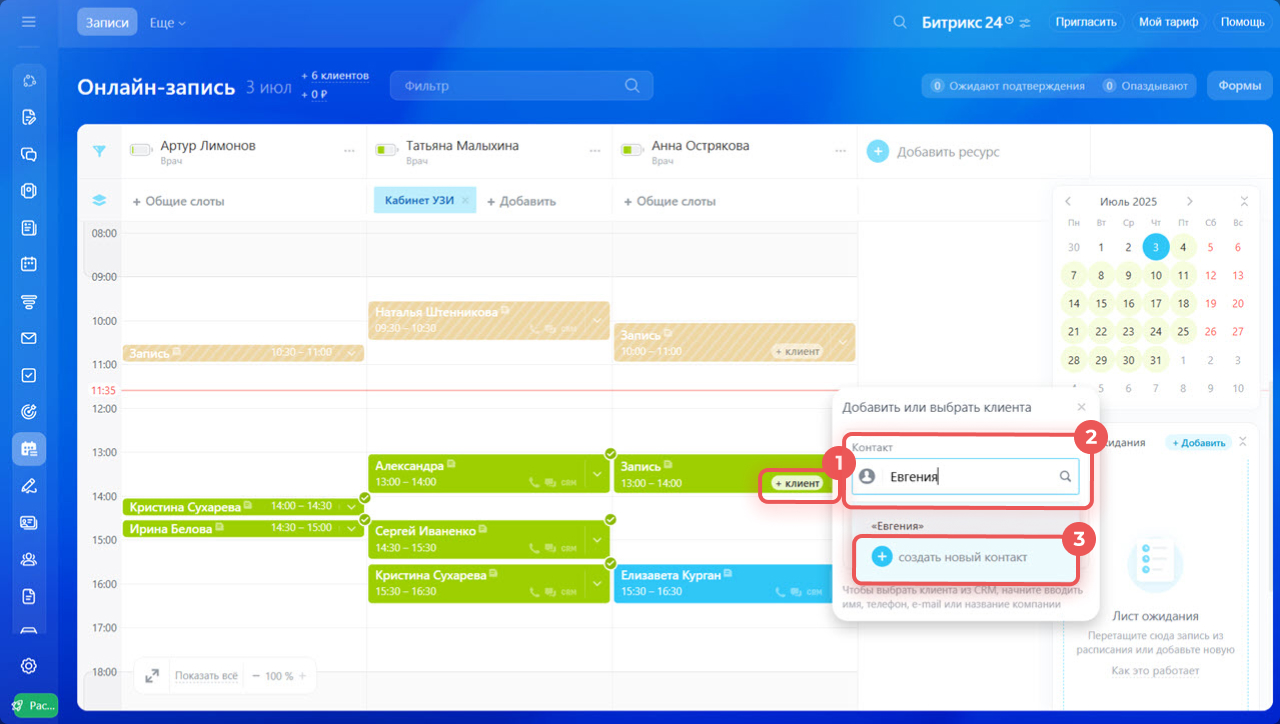Open chevron on Сергей Иваненко booking
The image size is (1280, 724).
tap(597, 539)
